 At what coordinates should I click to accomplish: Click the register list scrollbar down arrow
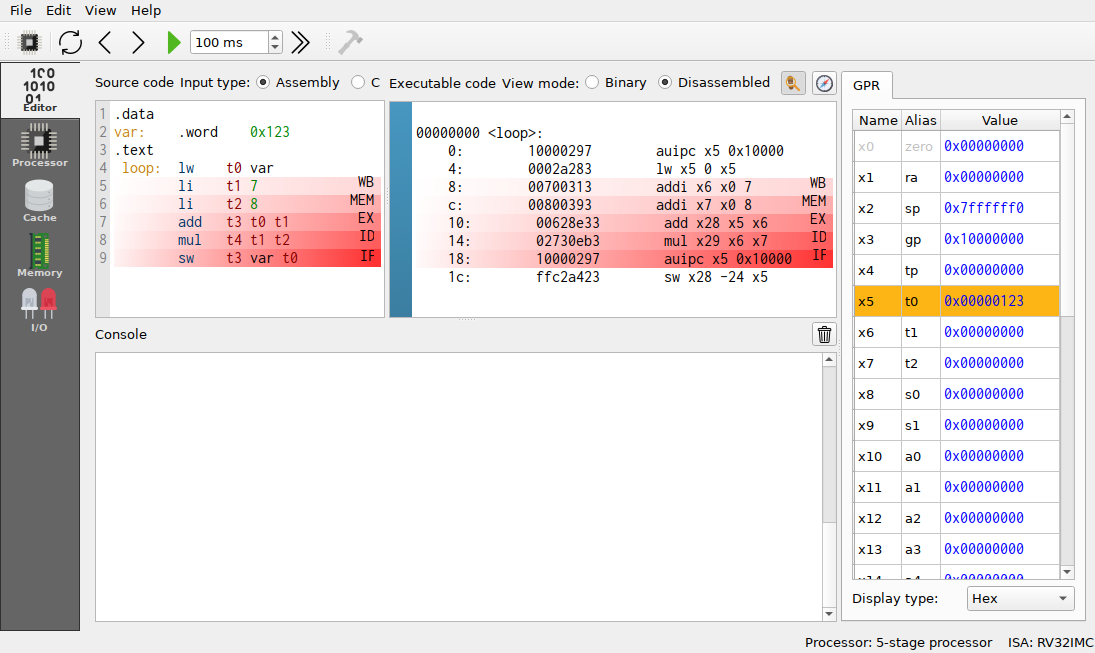pyautogui.click(x=1067, y=572)
